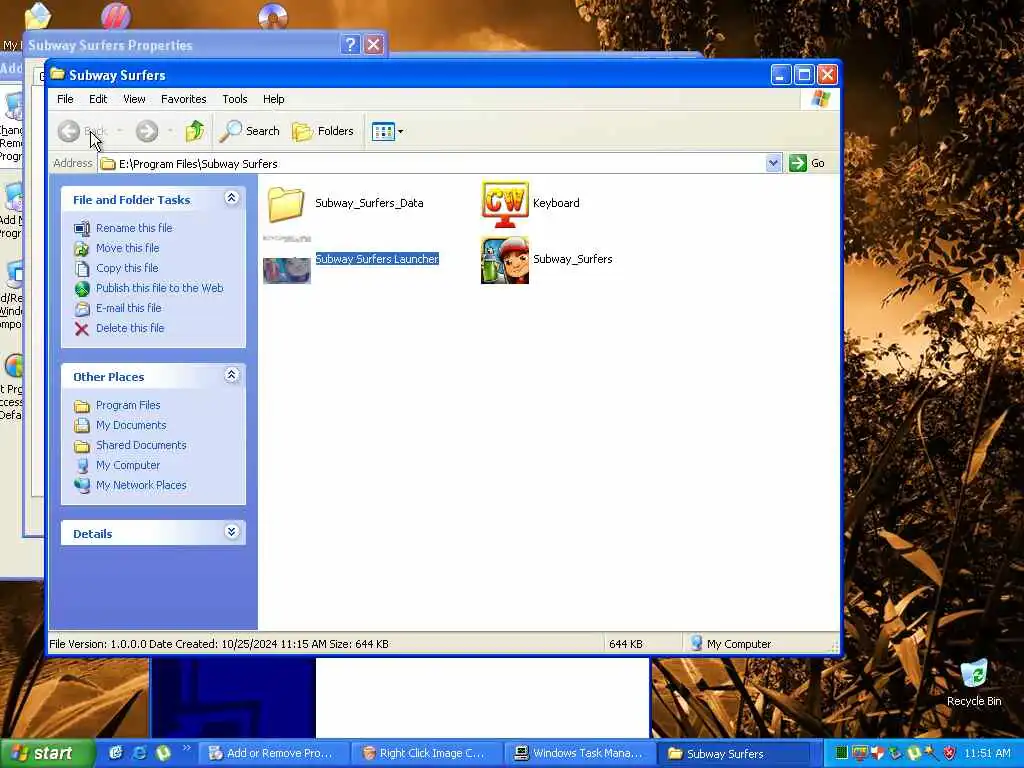Click the 644 KB status bar entry
The width and height of the screenshot is (1024, 768).
click(626, 644)
